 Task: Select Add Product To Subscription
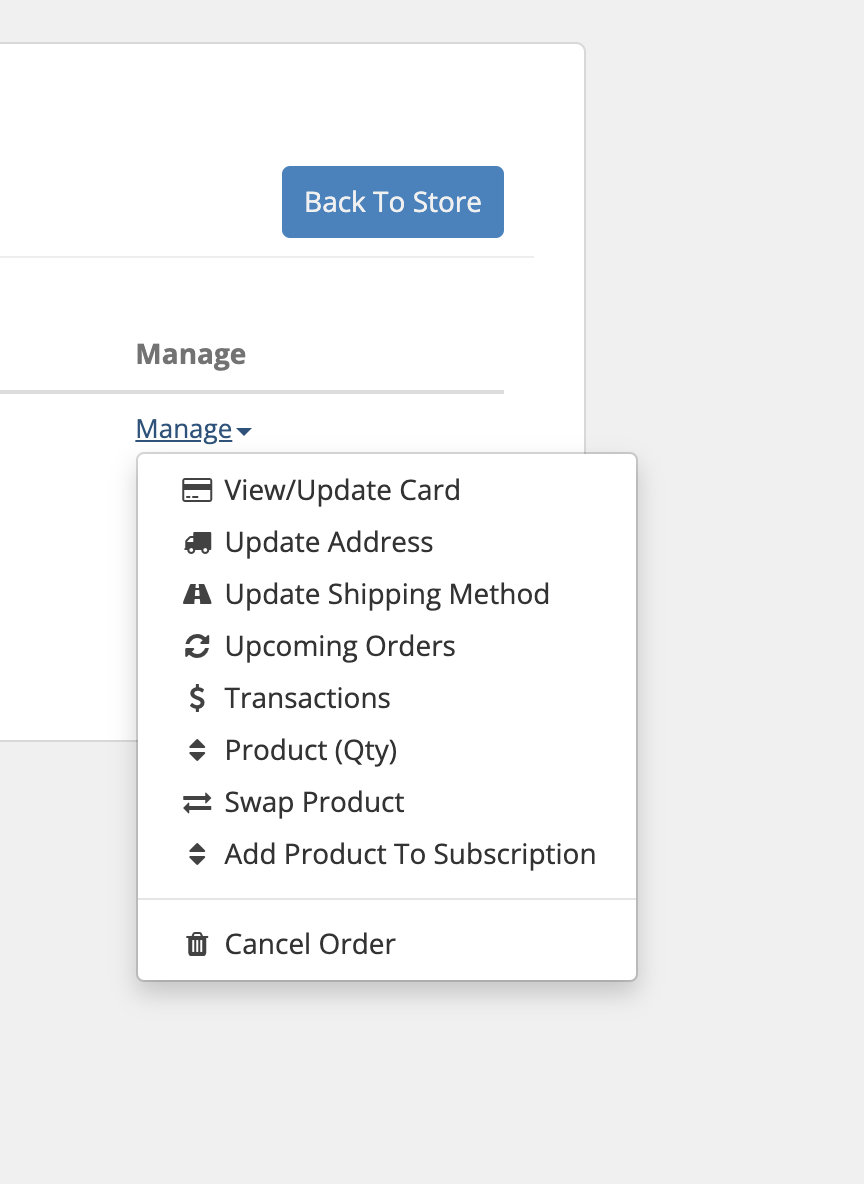[x=410, y=855]
